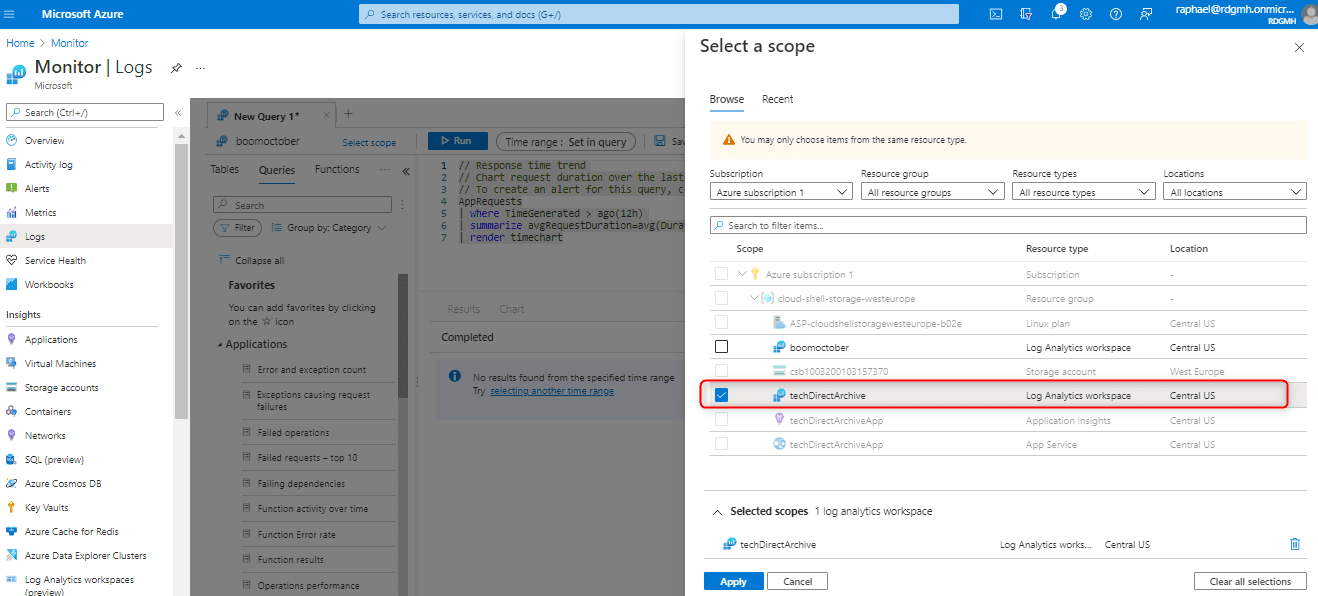Open the Resource group dropdown
Viewport: 1318px width, 596px height.
[932, 192]
